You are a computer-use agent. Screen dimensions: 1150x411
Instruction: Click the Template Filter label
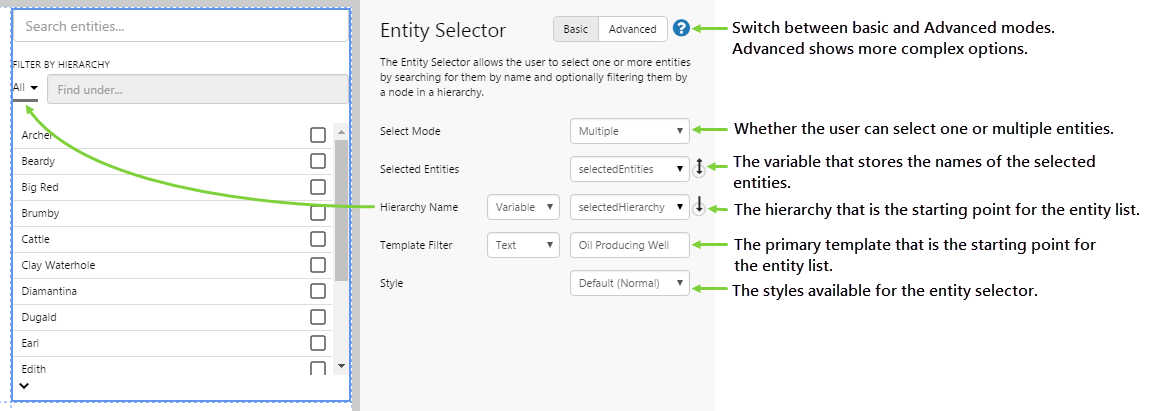click(416, 245)
